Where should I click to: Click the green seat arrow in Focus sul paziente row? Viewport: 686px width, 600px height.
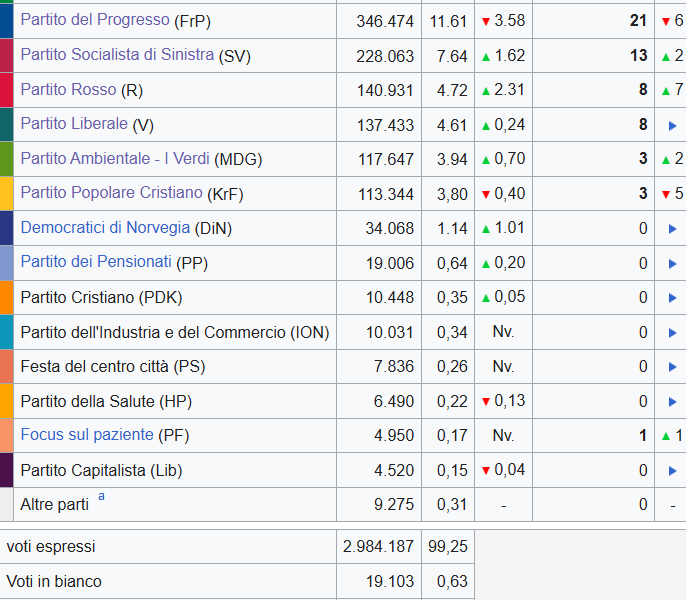pos(666,436)
